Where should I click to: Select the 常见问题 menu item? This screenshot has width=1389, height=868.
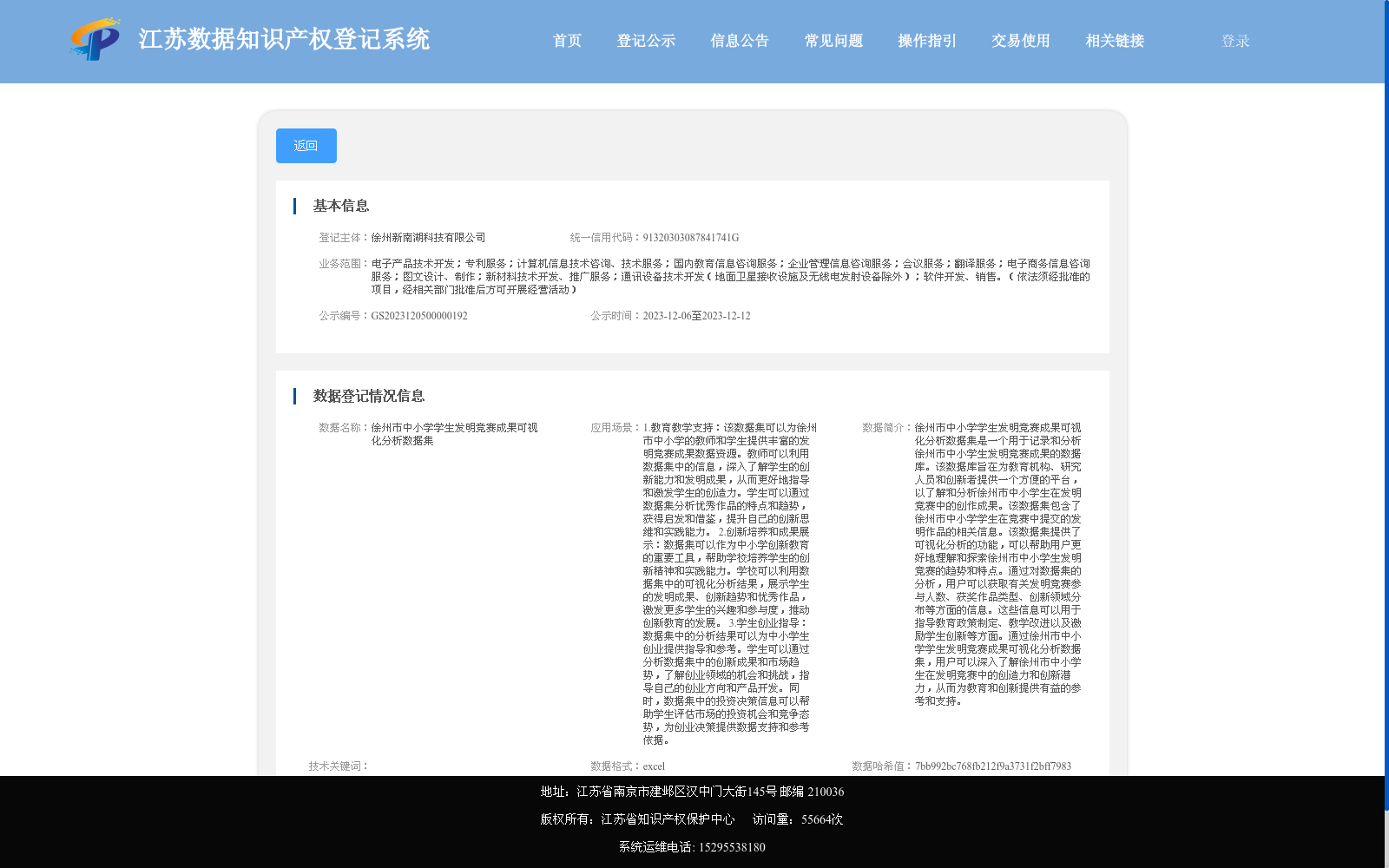(833, 41)
